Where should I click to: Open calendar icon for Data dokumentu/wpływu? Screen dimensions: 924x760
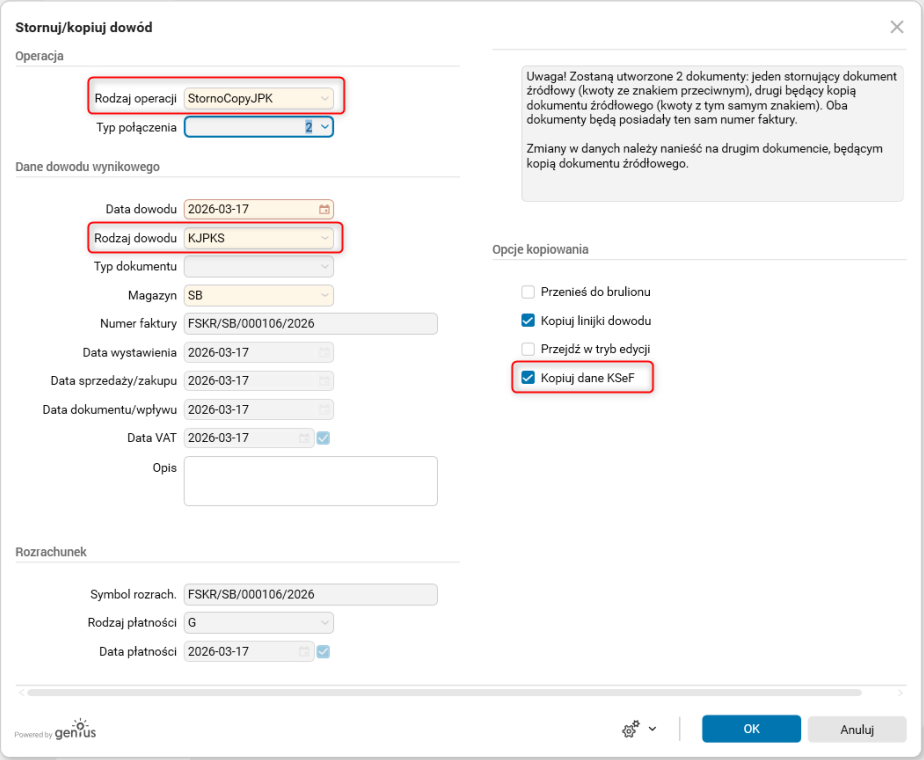[x=324, y=410]
